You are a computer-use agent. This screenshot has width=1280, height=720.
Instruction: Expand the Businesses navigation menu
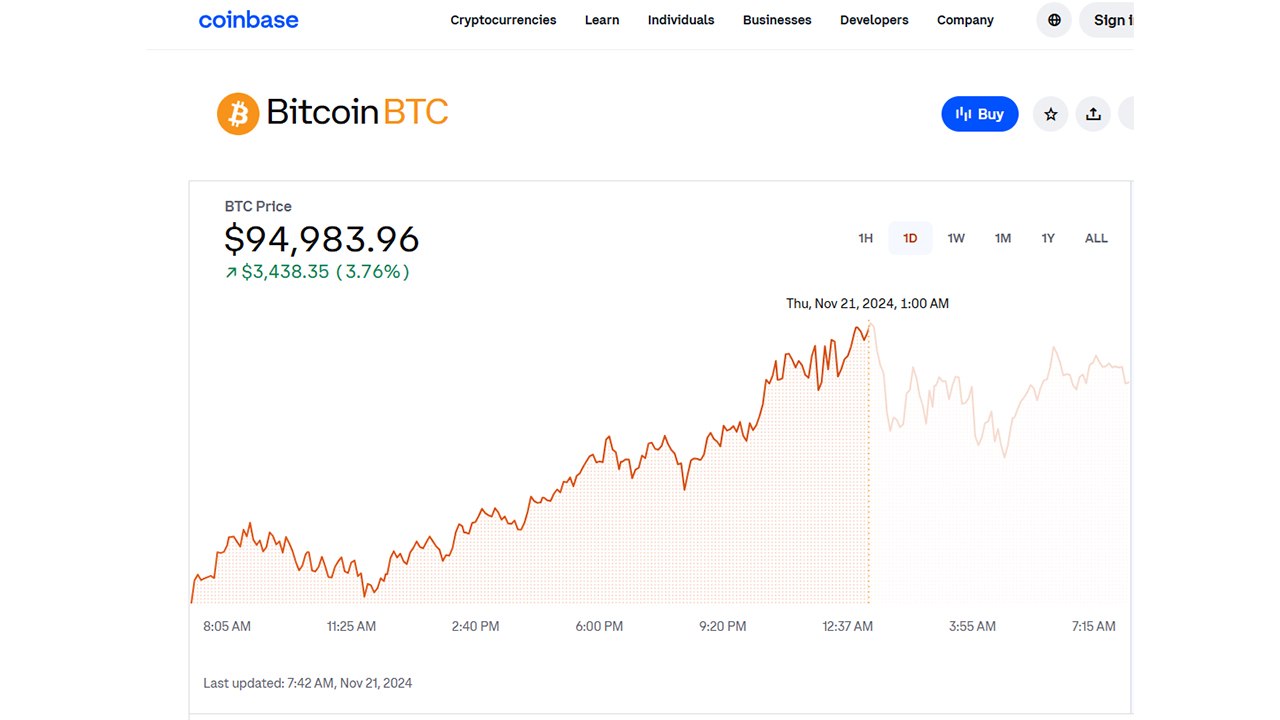[777, 20]
